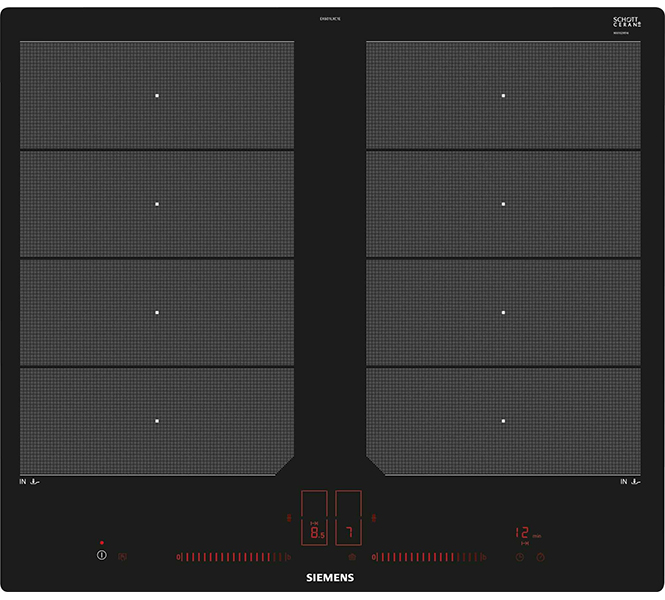665x600 pixels.
Task: Tap the boost icon ending right slider
Action: coord(483,556)
